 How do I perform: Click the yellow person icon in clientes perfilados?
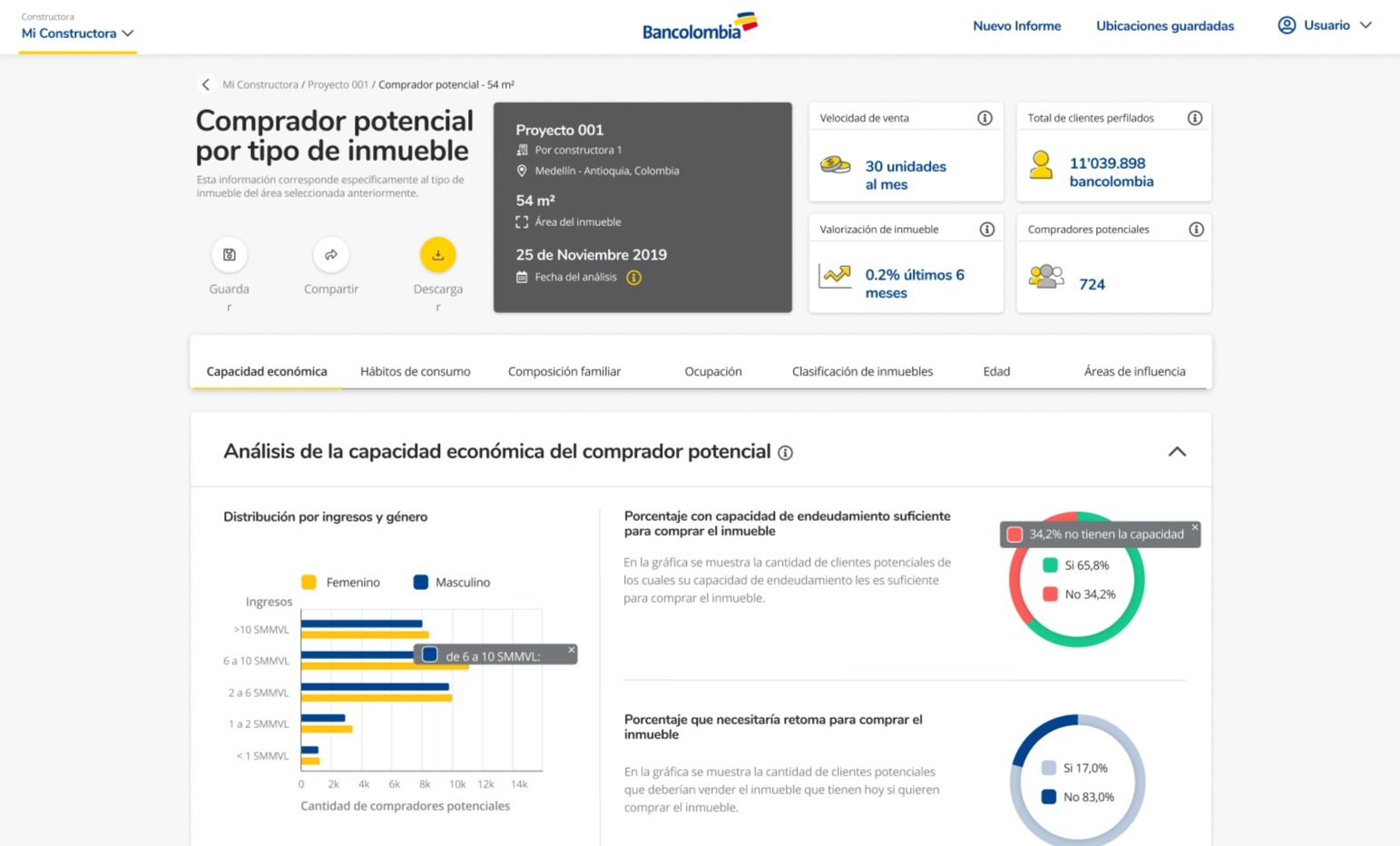click(x=1042, y=165)
